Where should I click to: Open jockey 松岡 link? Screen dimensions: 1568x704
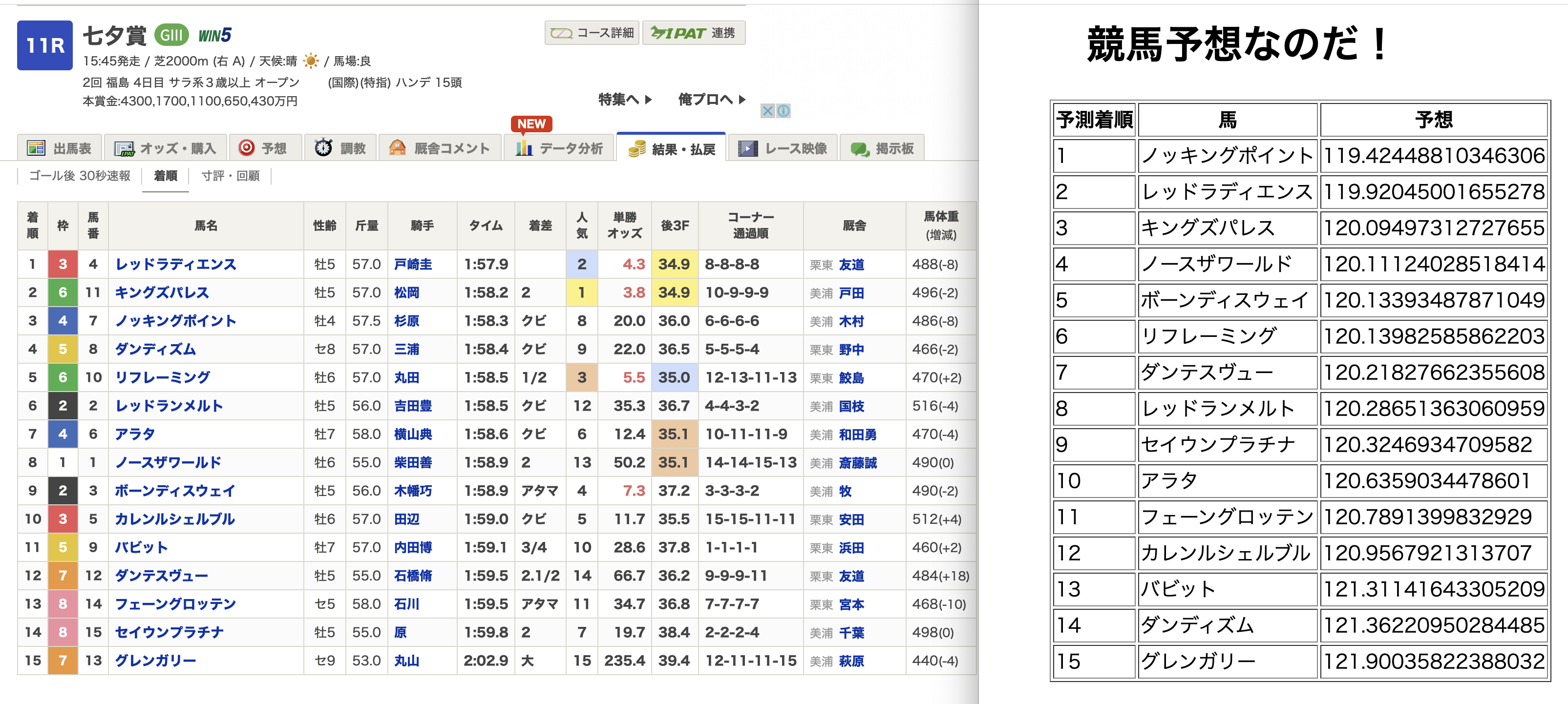406,292
